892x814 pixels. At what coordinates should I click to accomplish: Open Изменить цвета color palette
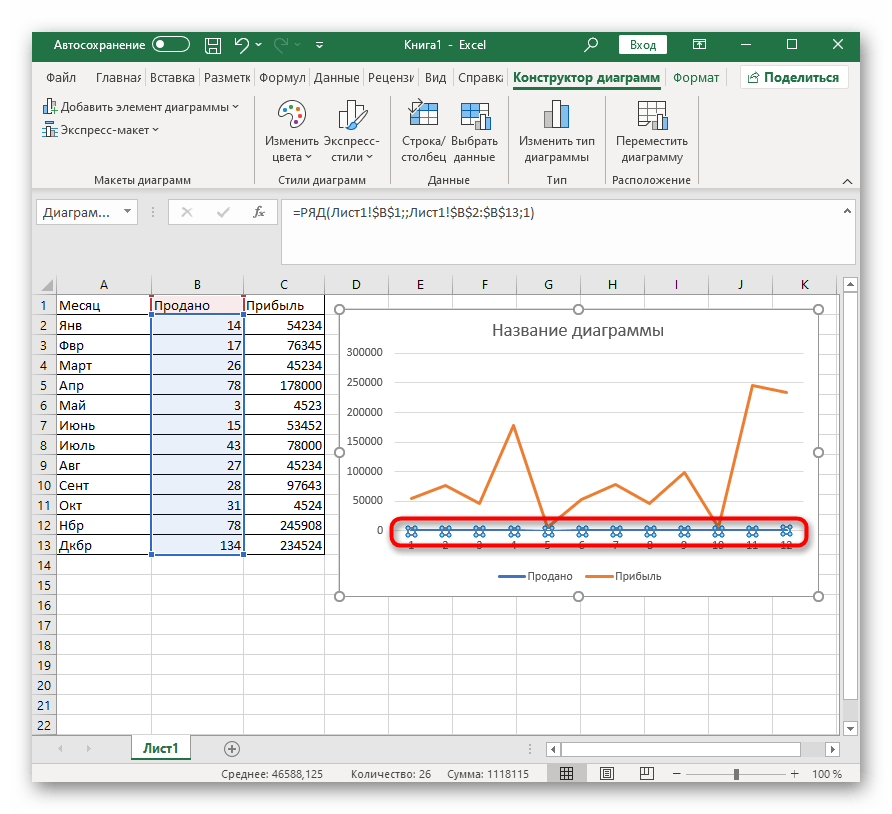pos(291,117)
